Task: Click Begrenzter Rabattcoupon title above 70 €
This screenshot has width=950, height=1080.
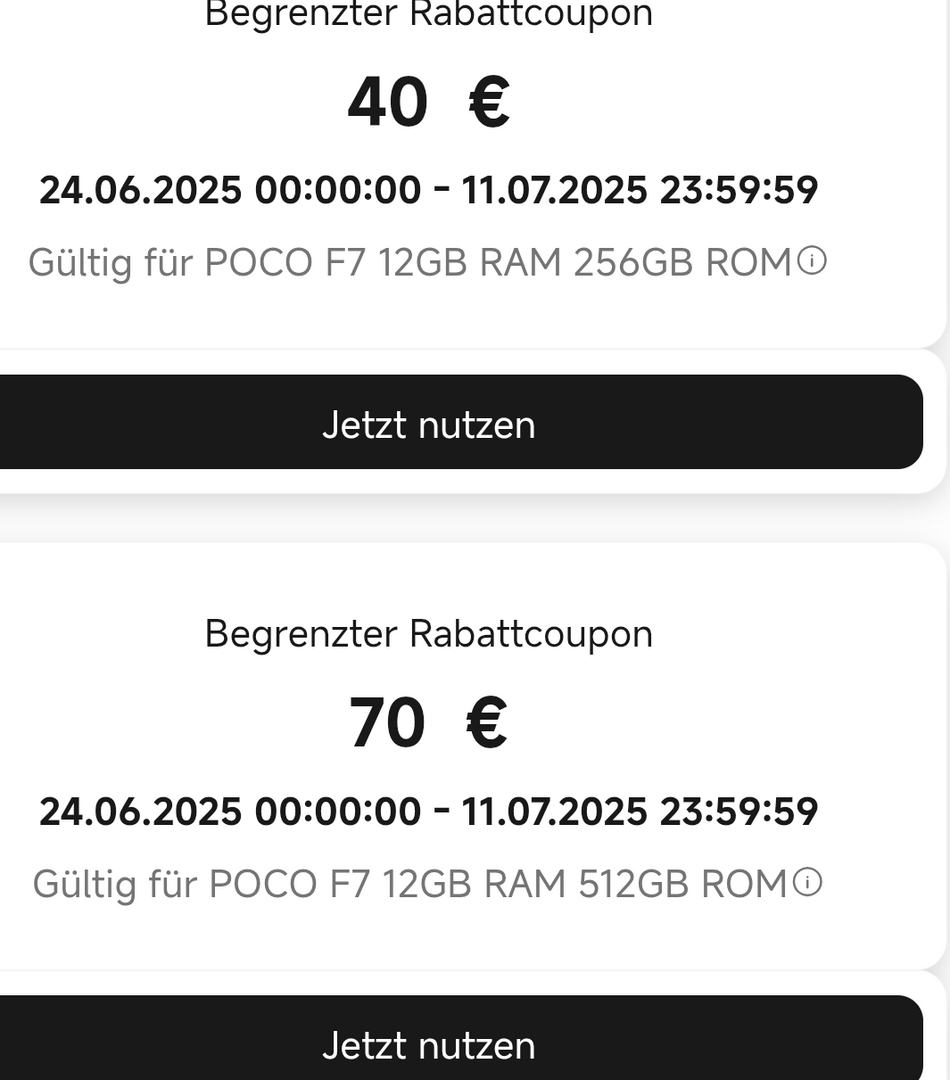Action: (x=428, y=634)
